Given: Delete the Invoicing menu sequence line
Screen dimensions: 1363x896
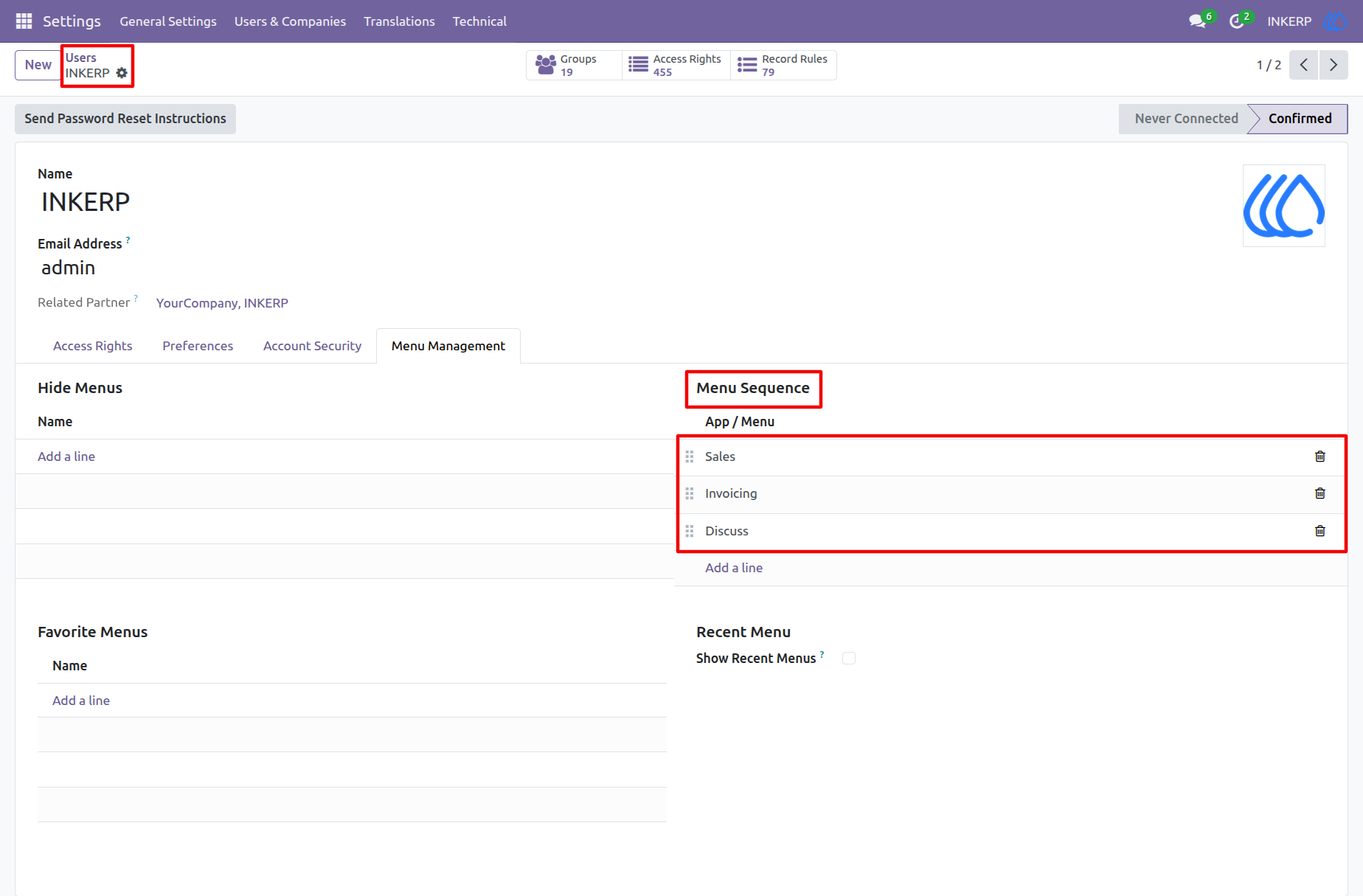Looking at the screenshot, I should pos(1320,493).
